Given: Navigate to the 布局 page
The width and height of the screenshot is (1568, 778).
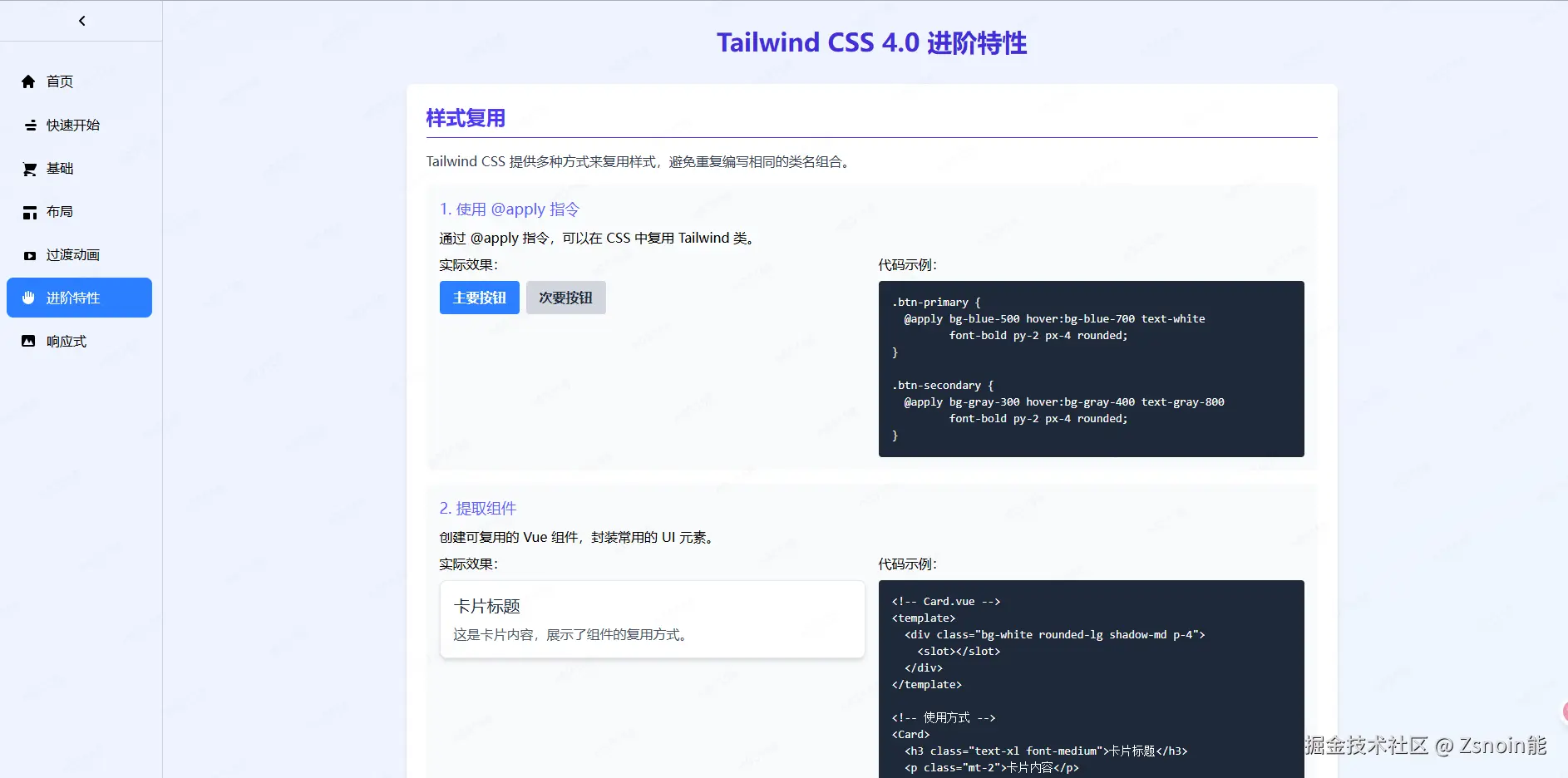Looking at the screenshot, I should [x=79, y=211].
